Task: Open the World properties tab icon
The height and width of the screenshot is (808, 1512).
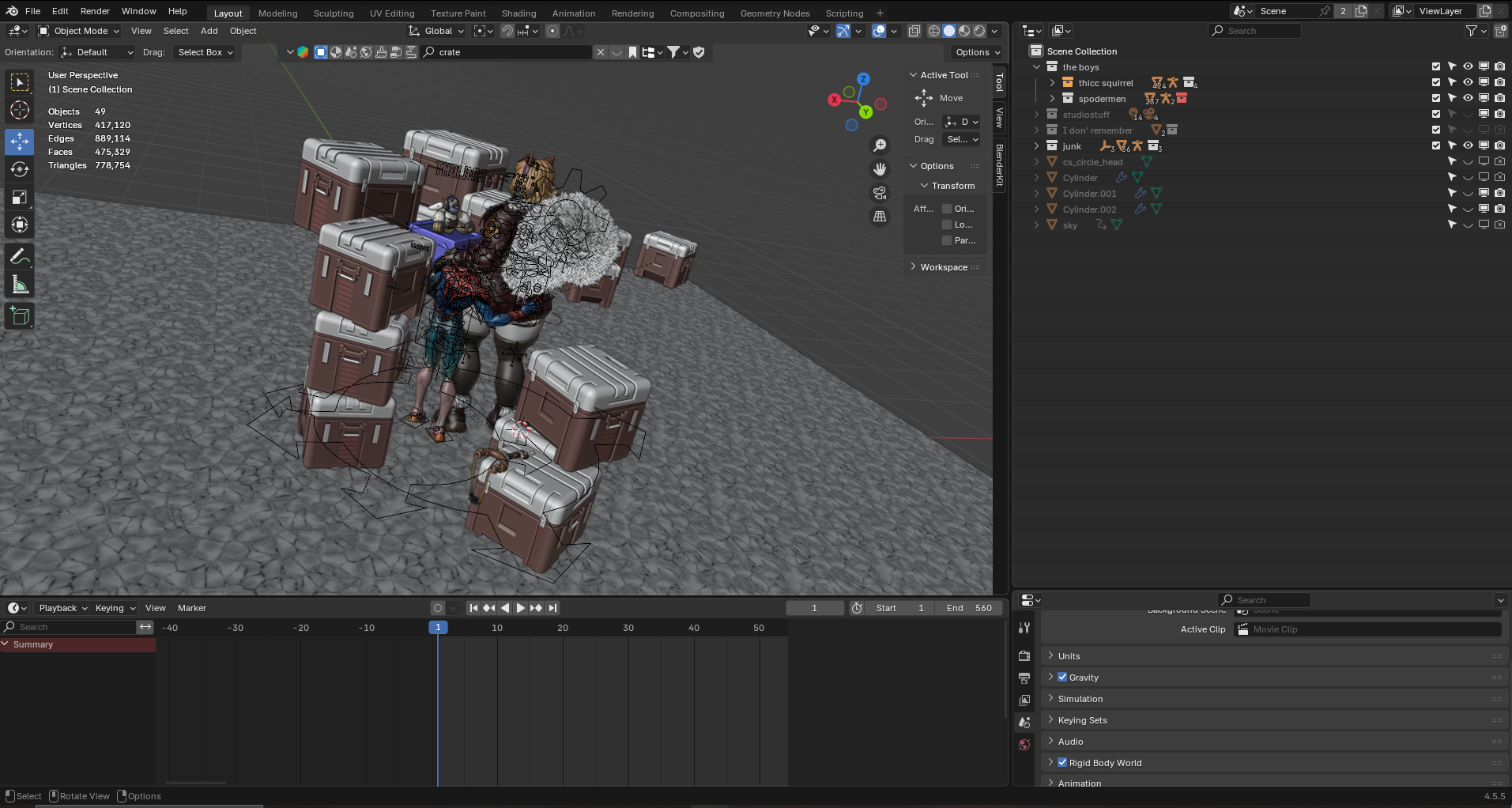Action: tap(1024, 745)
